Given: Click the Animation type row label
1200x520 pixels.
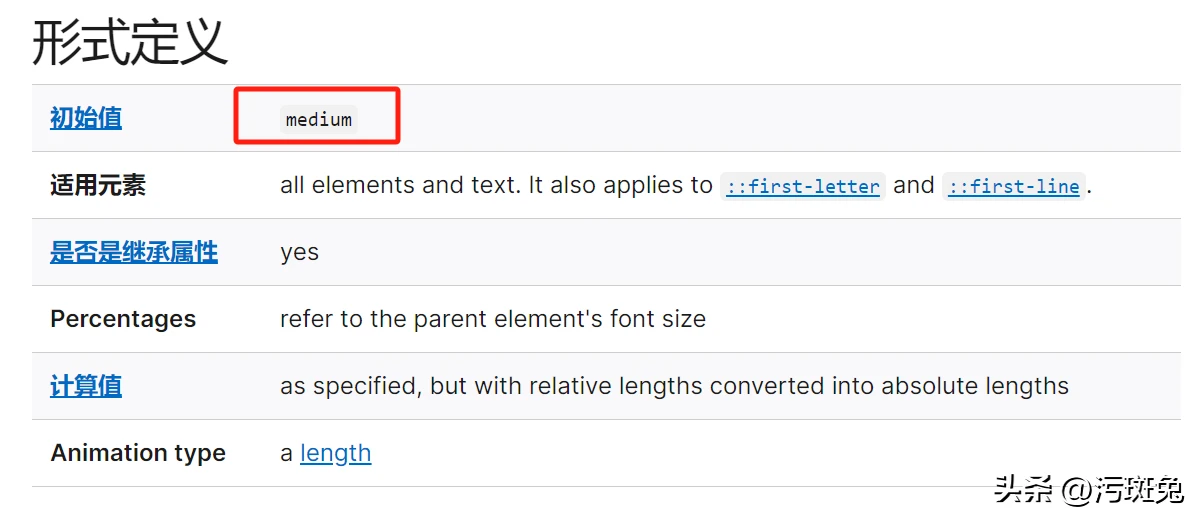Looking at the screenshot, I should click(x=138, y=453).
